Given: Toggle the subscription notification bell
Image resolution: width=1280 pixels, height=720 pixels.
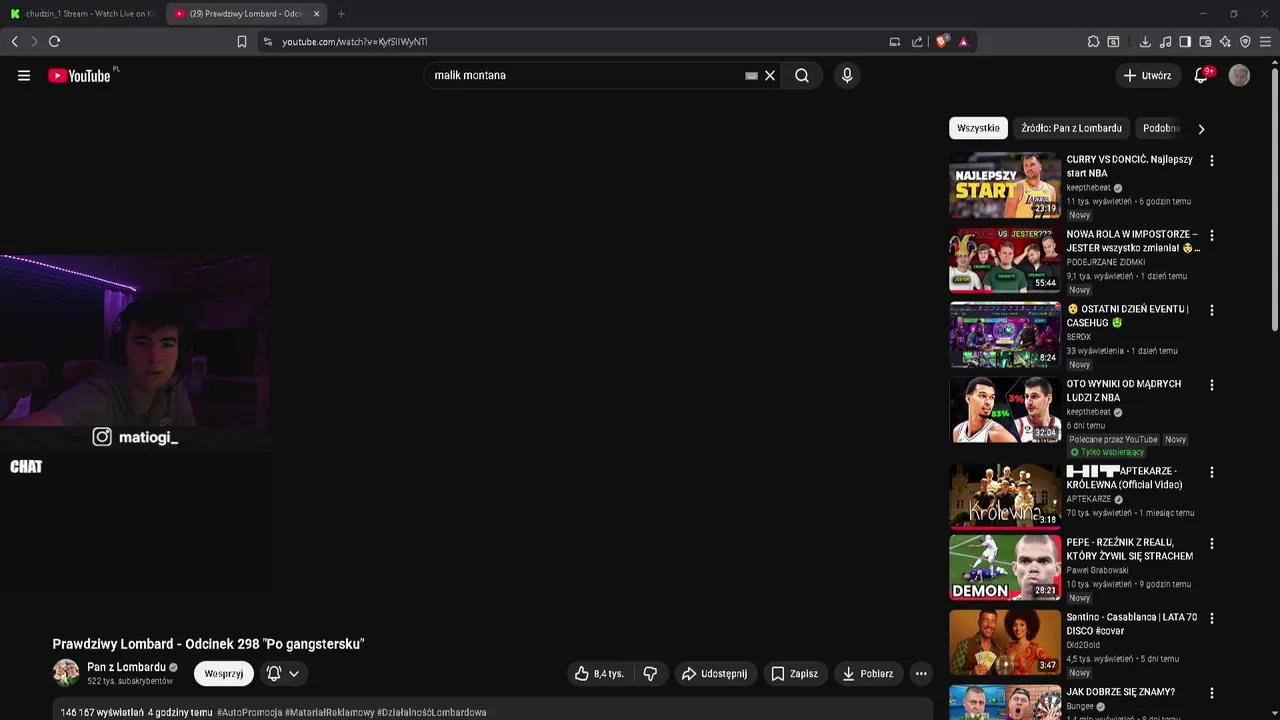Looking at the screenshot, I should [274, 674].
